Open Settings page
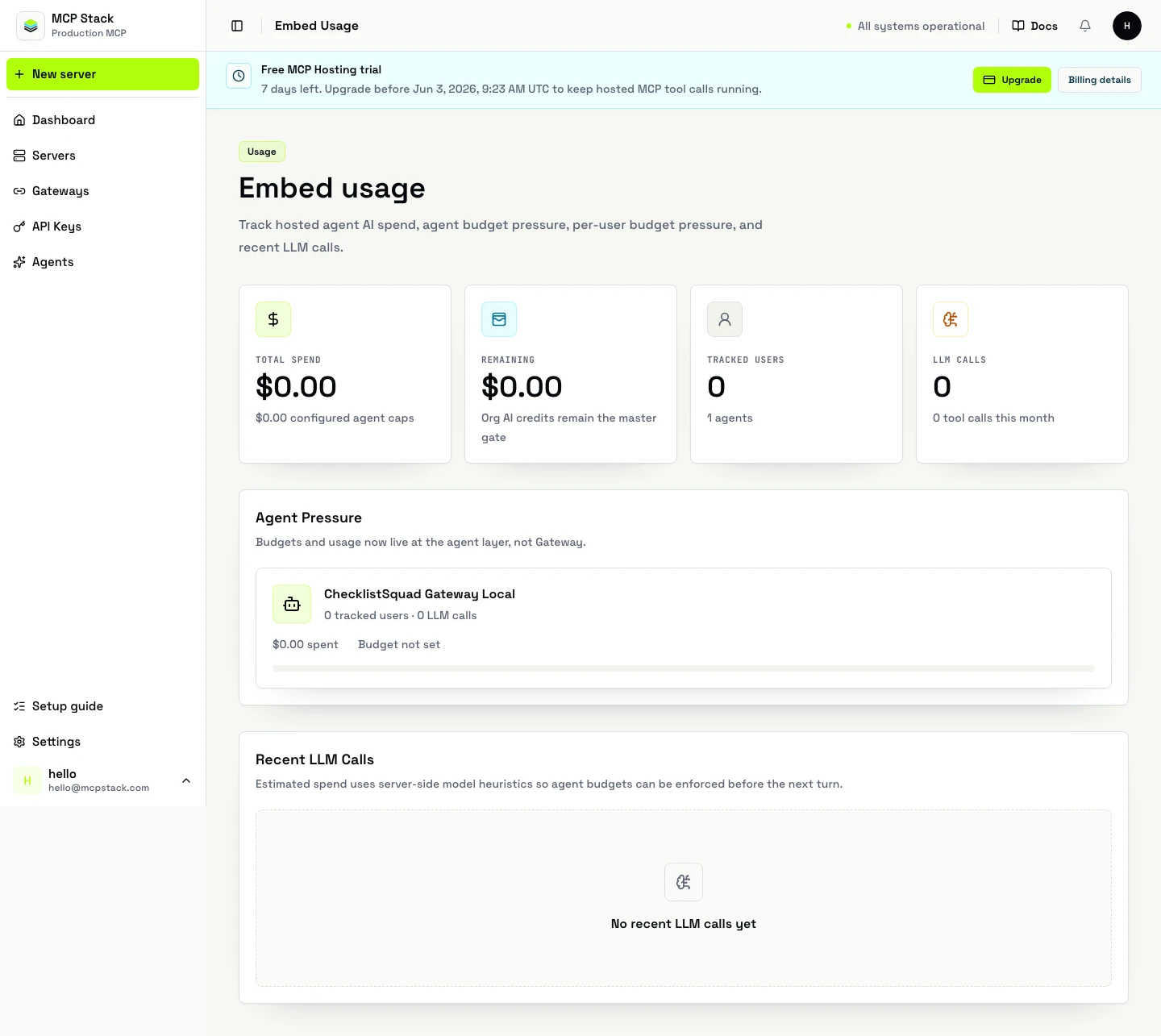This screenshot has height=1036, width=1161. click(103, 742)
